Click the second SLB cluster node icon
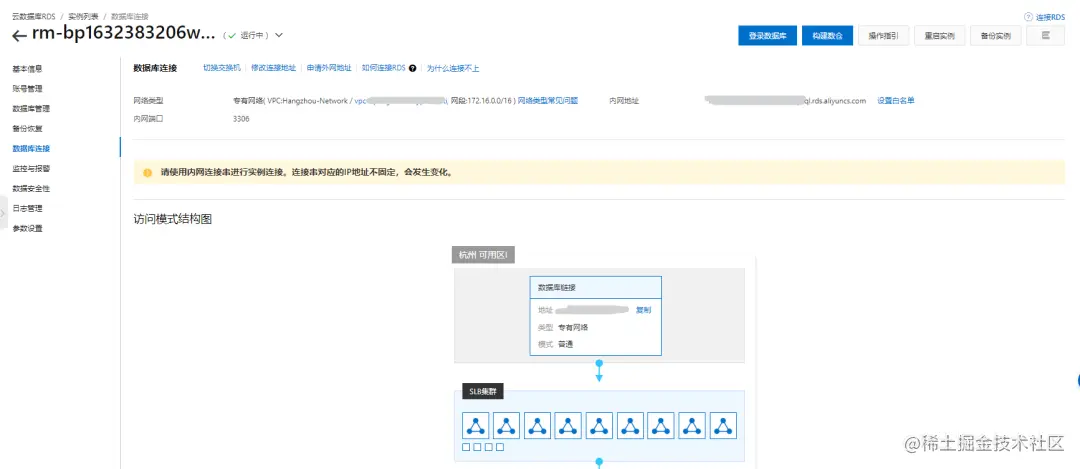This screenshot has width=1080, height=469. click(507, 426)
